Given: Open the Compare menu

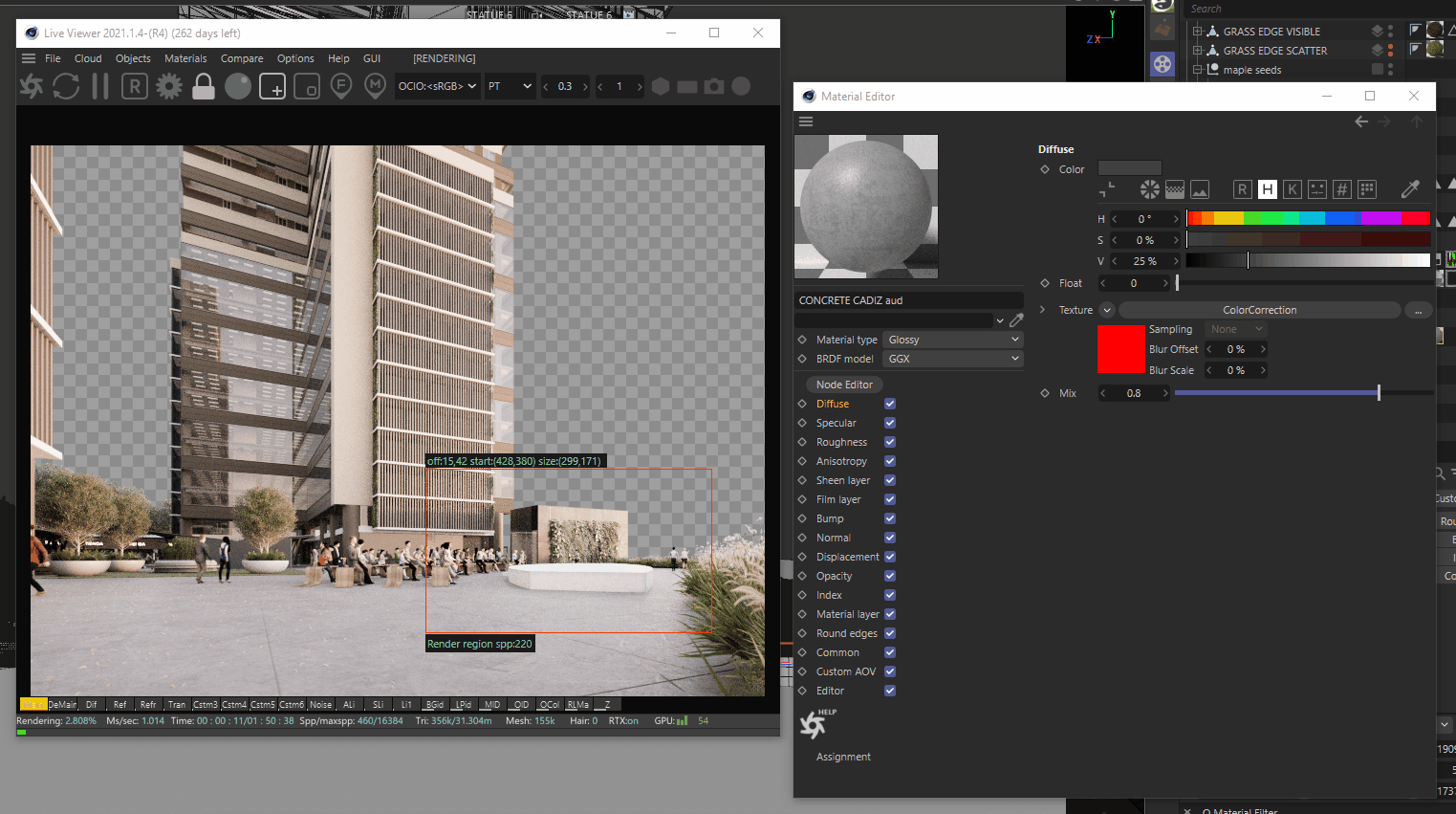Looking at the screenshot, I should [242, 58].
